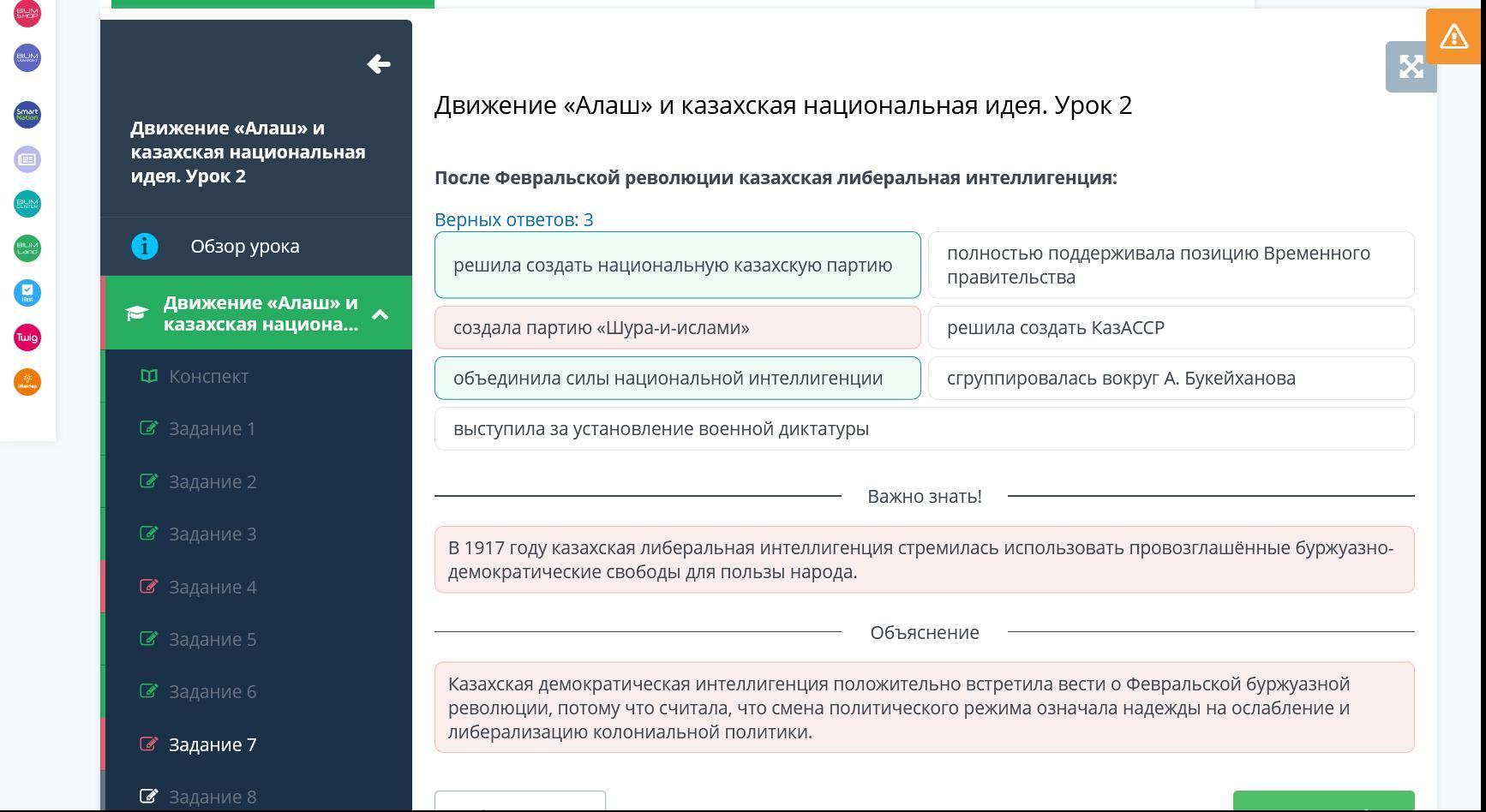The image size is (1486, 812).
Task: Click the white outlined button at bottom left
Action: (520, 802)
